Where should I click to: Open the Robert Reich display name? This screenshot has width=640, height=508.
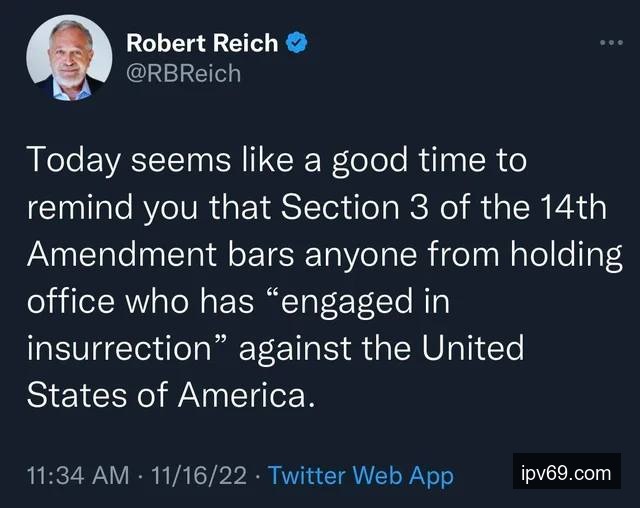coord(204,43)
